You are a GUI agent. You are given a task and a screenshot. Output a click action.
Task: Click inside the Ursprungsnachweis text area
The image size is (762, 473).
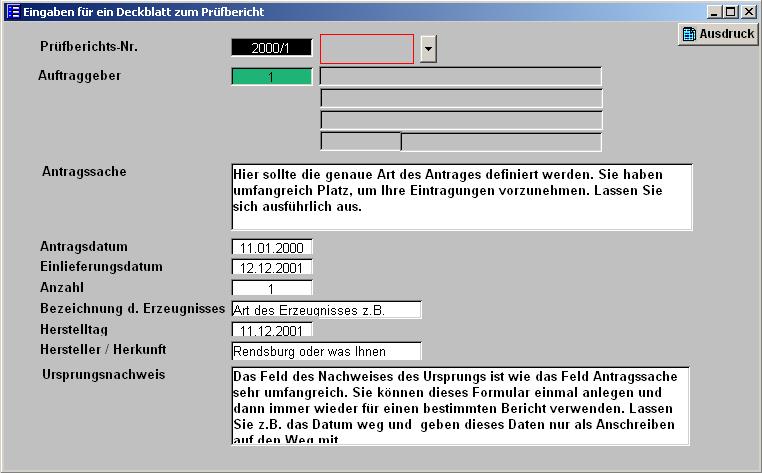click(x=460, y=405)
